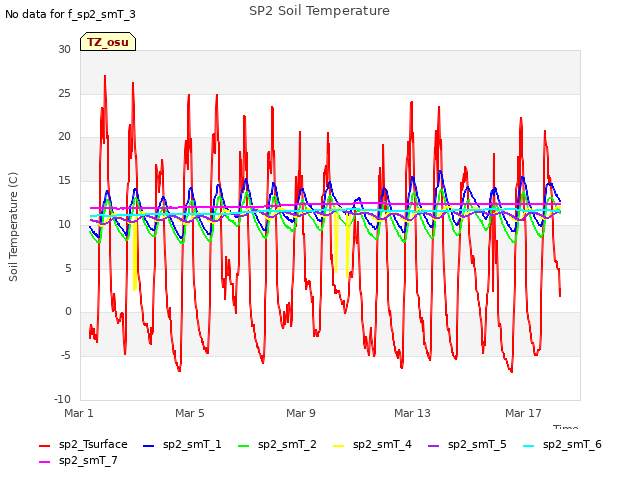Click the -10 y-axis tick label
Screen dimensions: 640x480
(62, 399)
